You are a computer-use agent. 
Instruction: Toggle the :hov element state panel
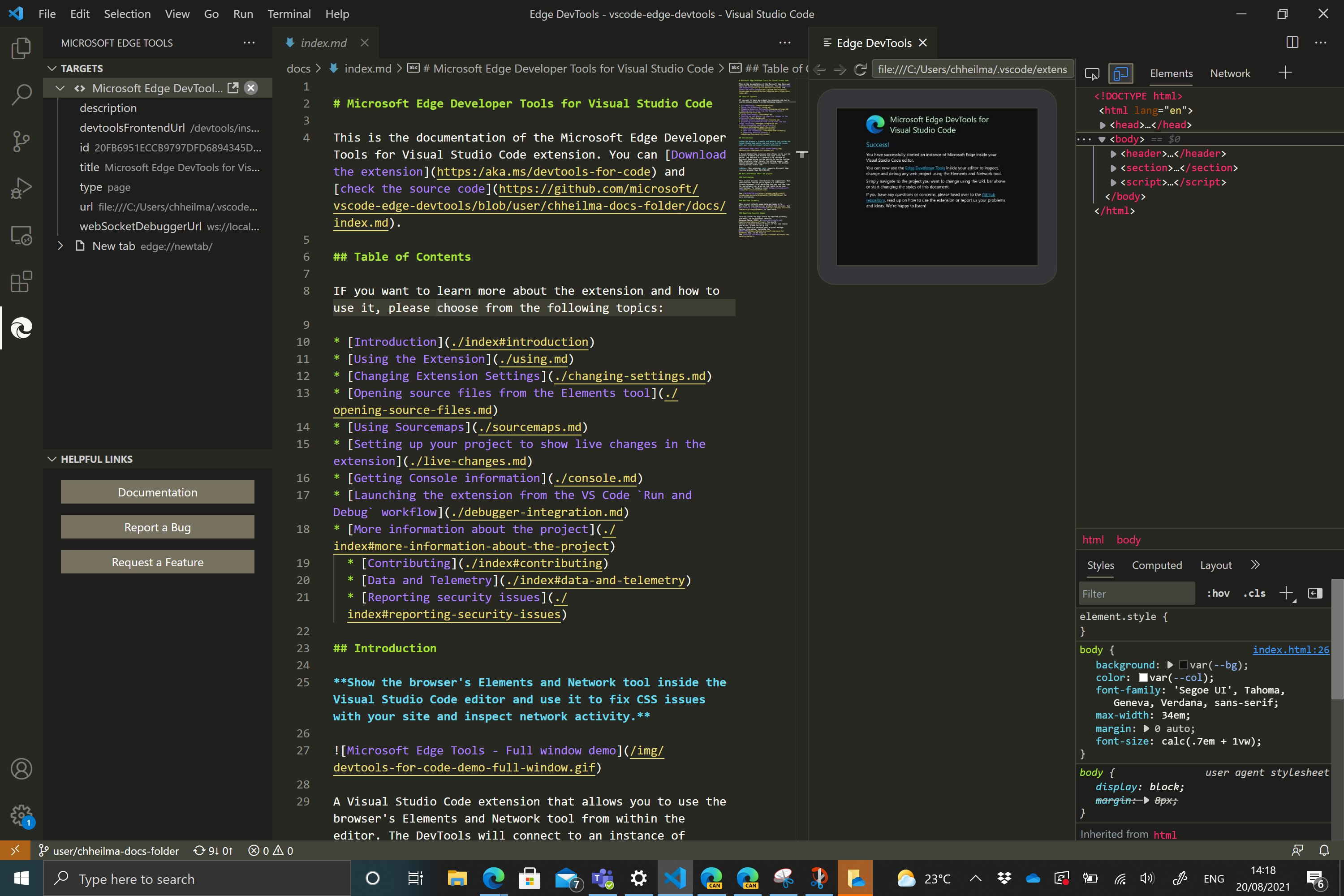click(x=1218, y=593)
